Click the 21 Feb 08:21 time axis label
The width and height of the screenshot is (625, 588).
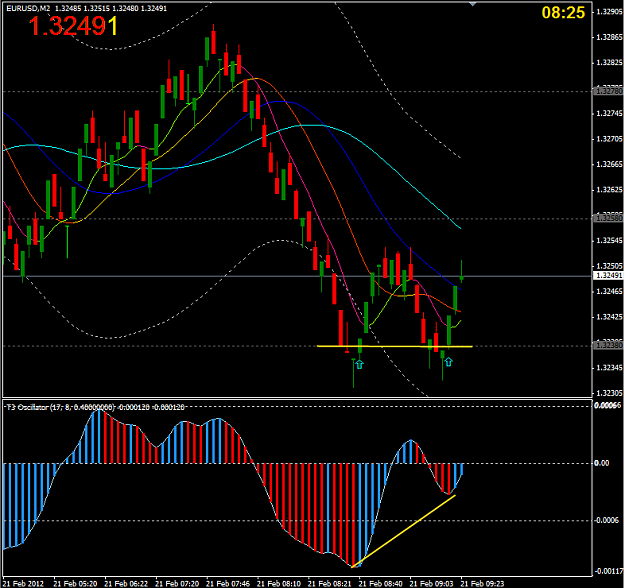pyautogui.click(x=330, y=584)
